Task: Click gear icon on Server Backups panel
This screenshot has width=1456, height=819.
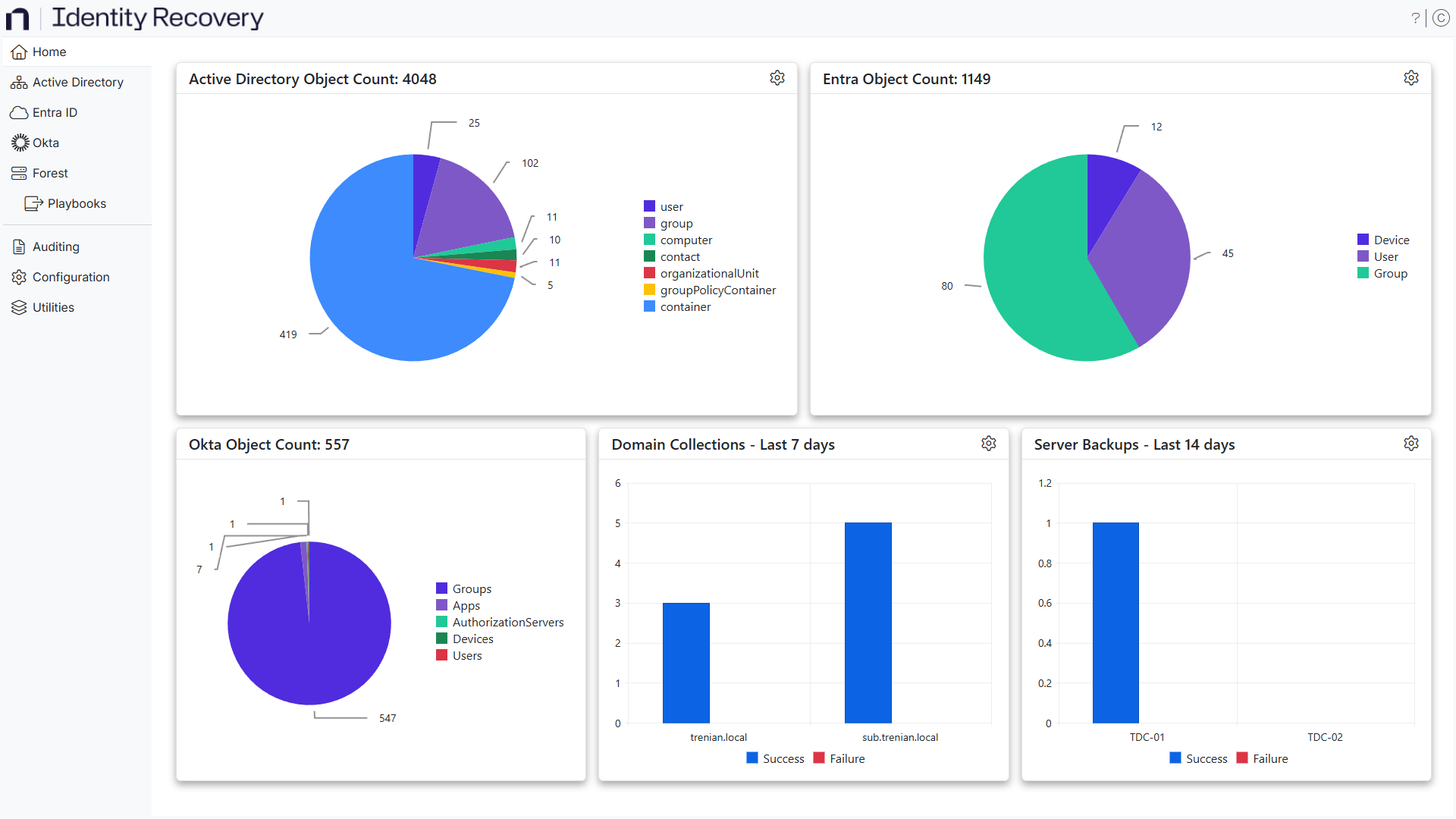Action: (x=1410, y=444)
